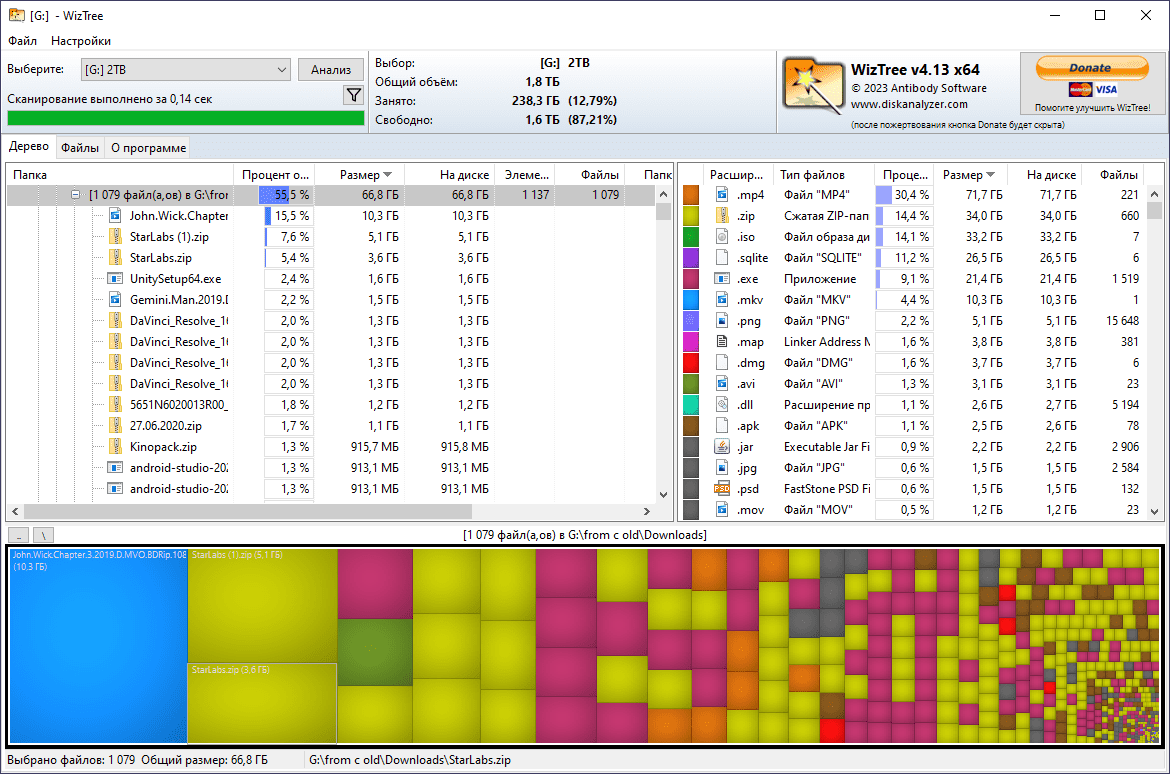Click the .sqlite file type icon

(722, 258)
